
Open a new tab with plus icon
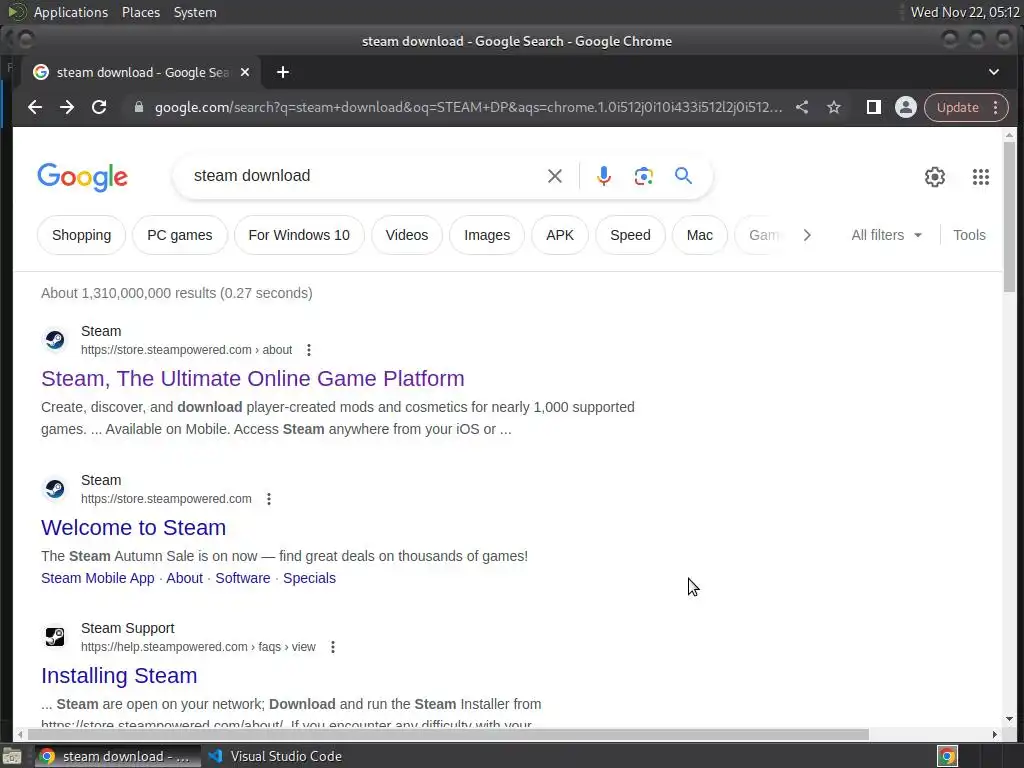point(283,72)
